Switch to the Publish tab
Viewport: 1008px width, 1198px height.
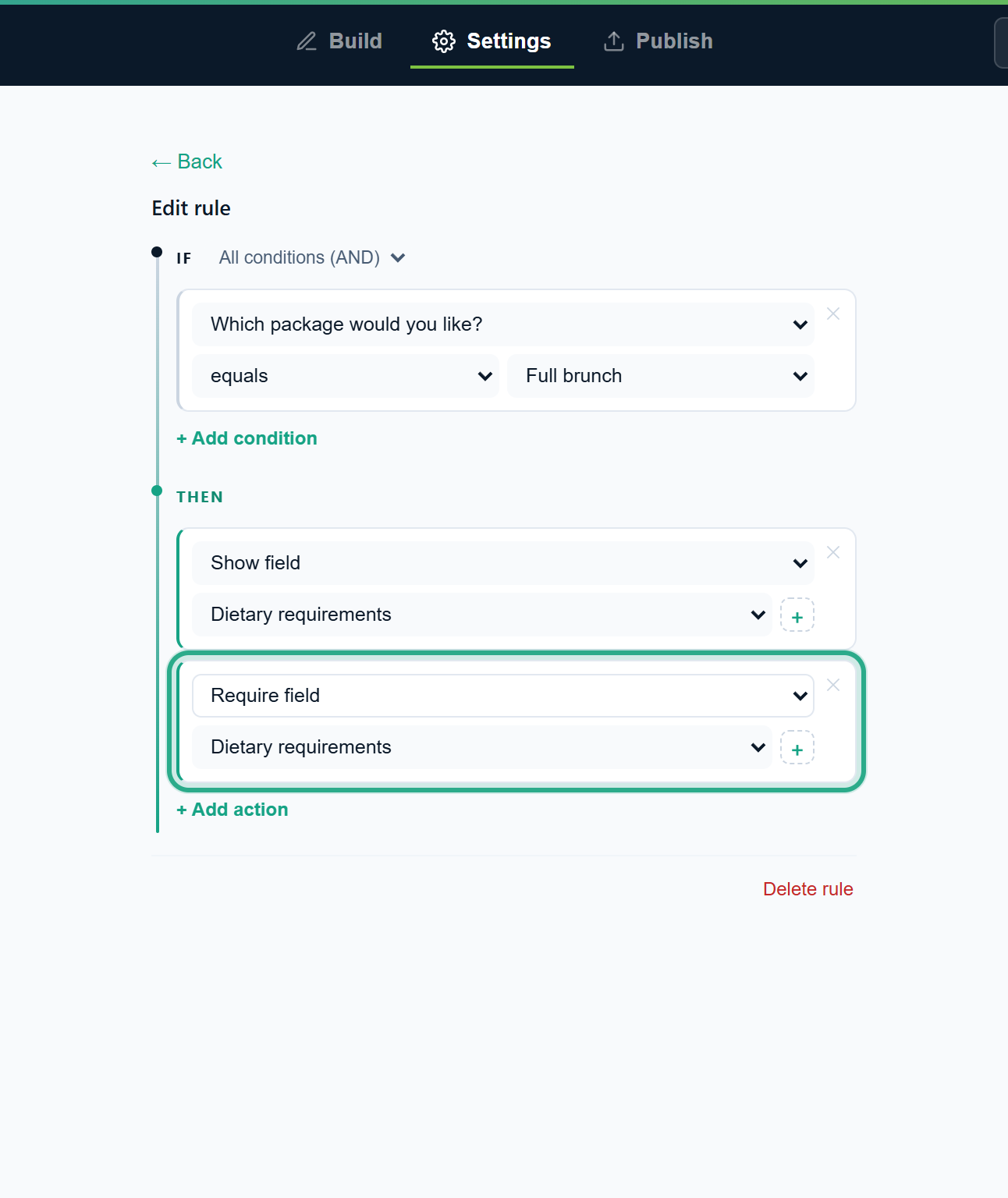click(658, 41)
